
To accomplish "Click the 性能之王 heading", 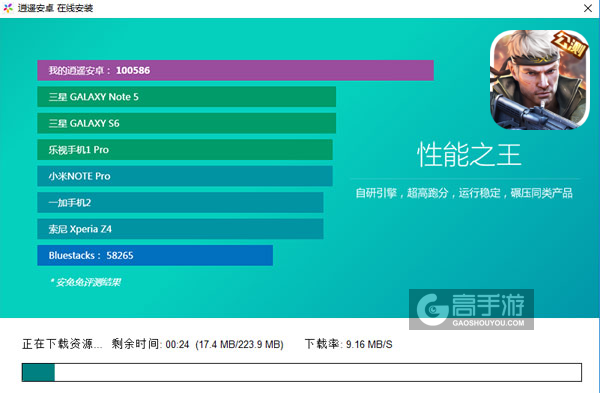I will 469,155.
